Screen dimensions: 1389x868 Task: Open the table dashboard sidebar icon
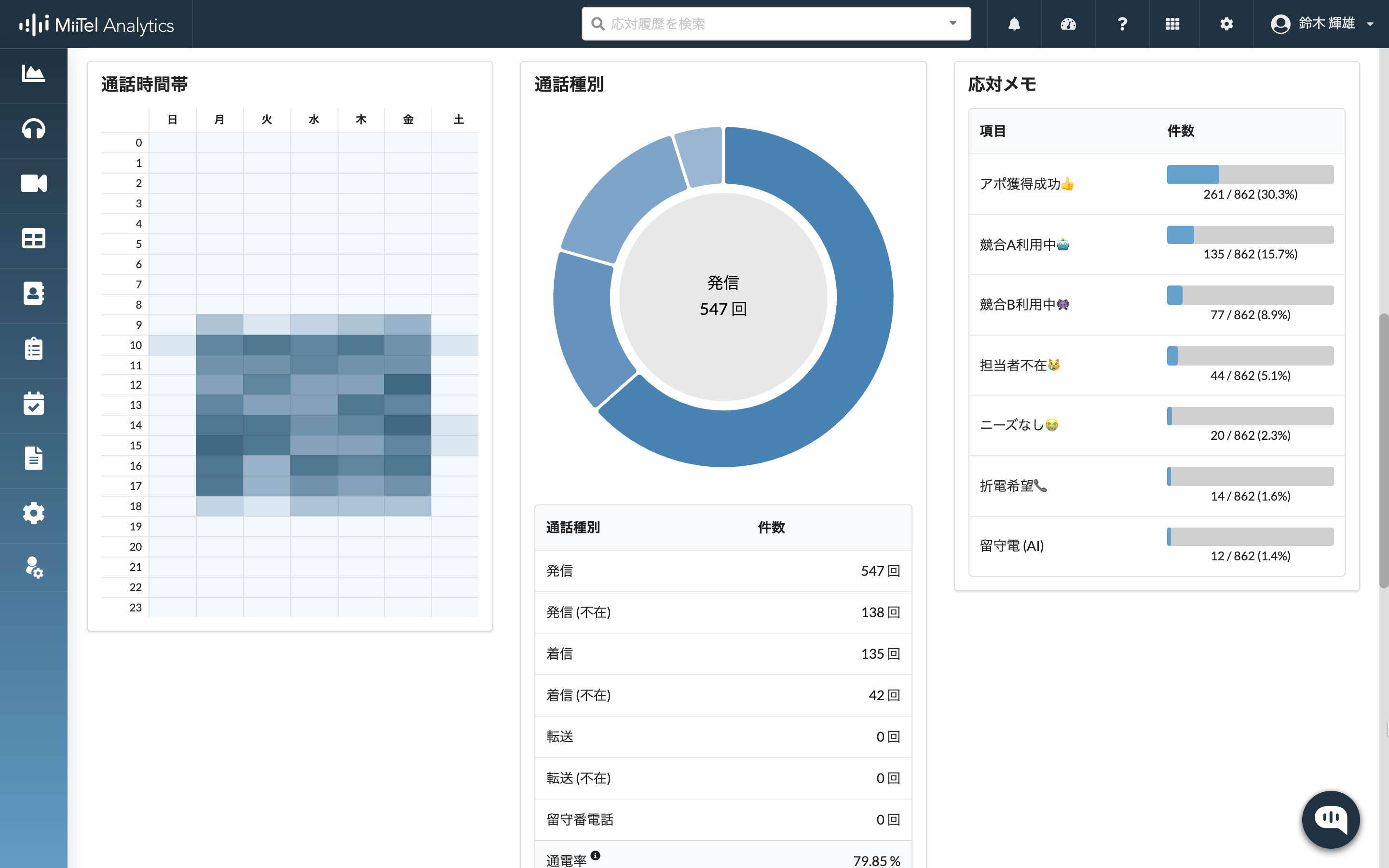[x=33, y=238]
